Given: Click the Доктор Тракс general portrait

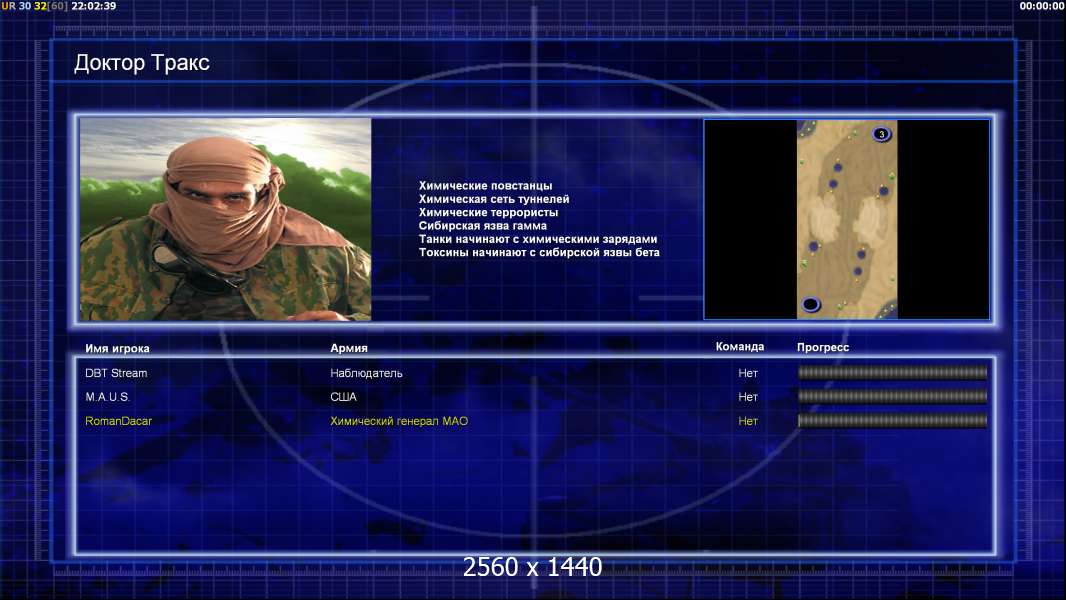Looking at the screenshot, I should [x=225, y=219].
